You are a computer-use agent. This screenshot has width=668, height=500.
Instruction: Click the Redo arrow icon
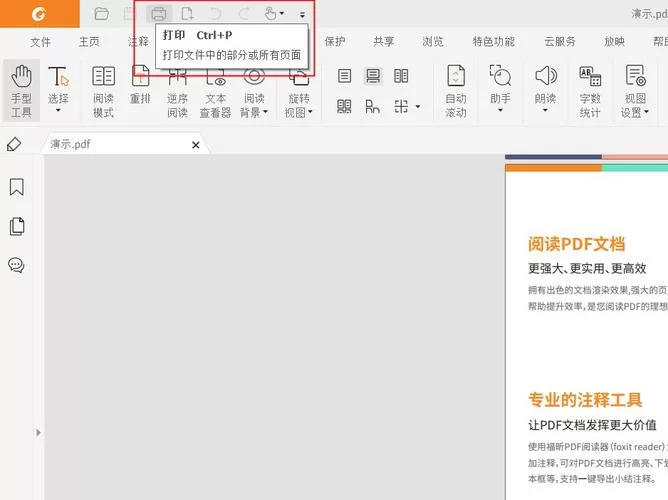pos(244,14)
